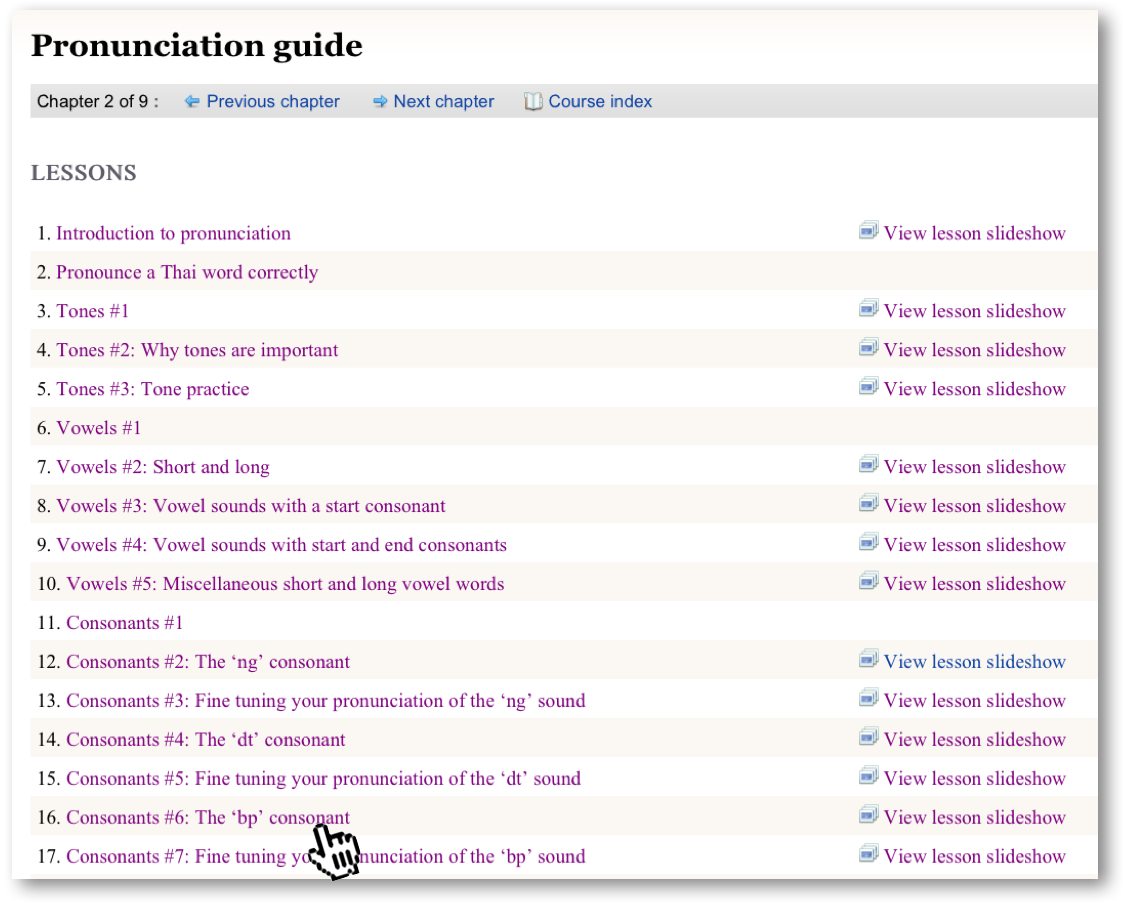Open Tones #3: Tone practice lesson
Viewport: 1123px width, 904px height.
coord(153,389)
